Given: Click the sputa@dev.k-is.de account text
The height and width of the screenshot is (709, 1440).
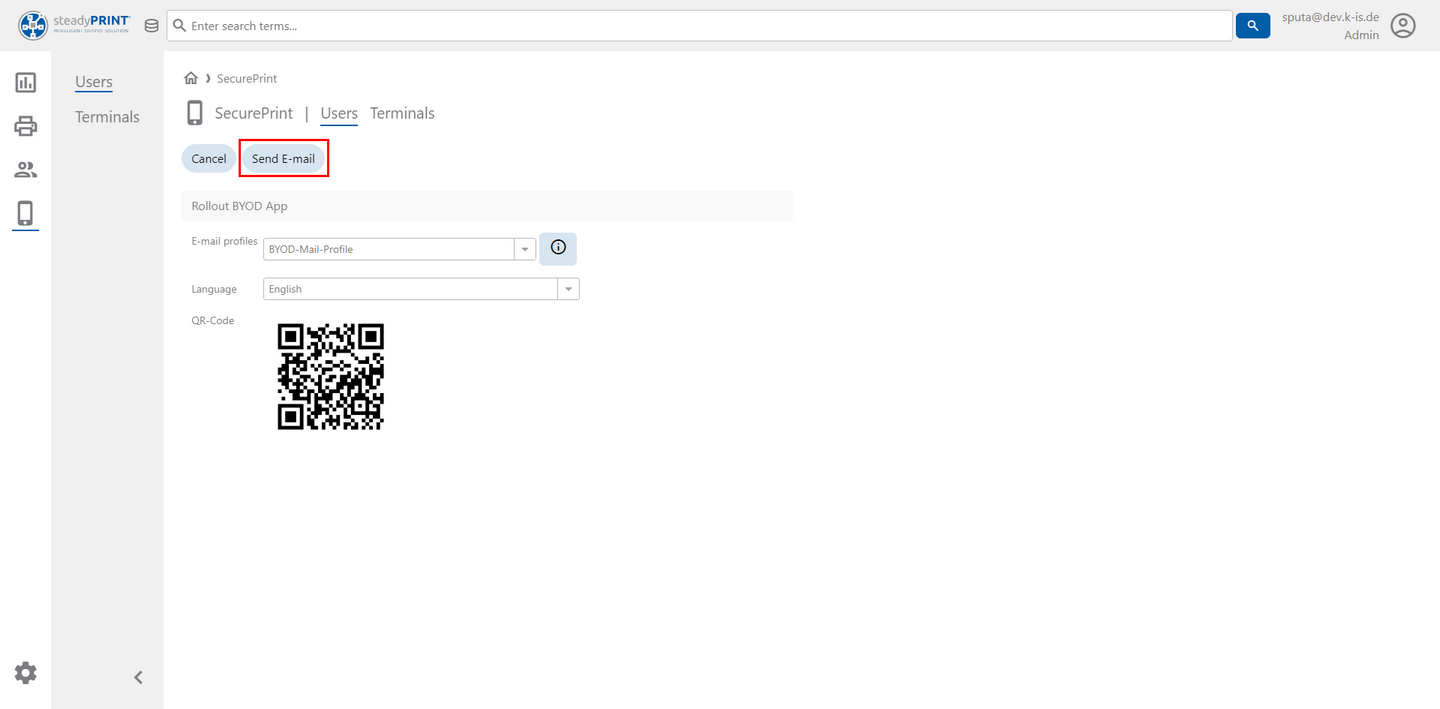Looking at the screenshot, I should 1331,17.
